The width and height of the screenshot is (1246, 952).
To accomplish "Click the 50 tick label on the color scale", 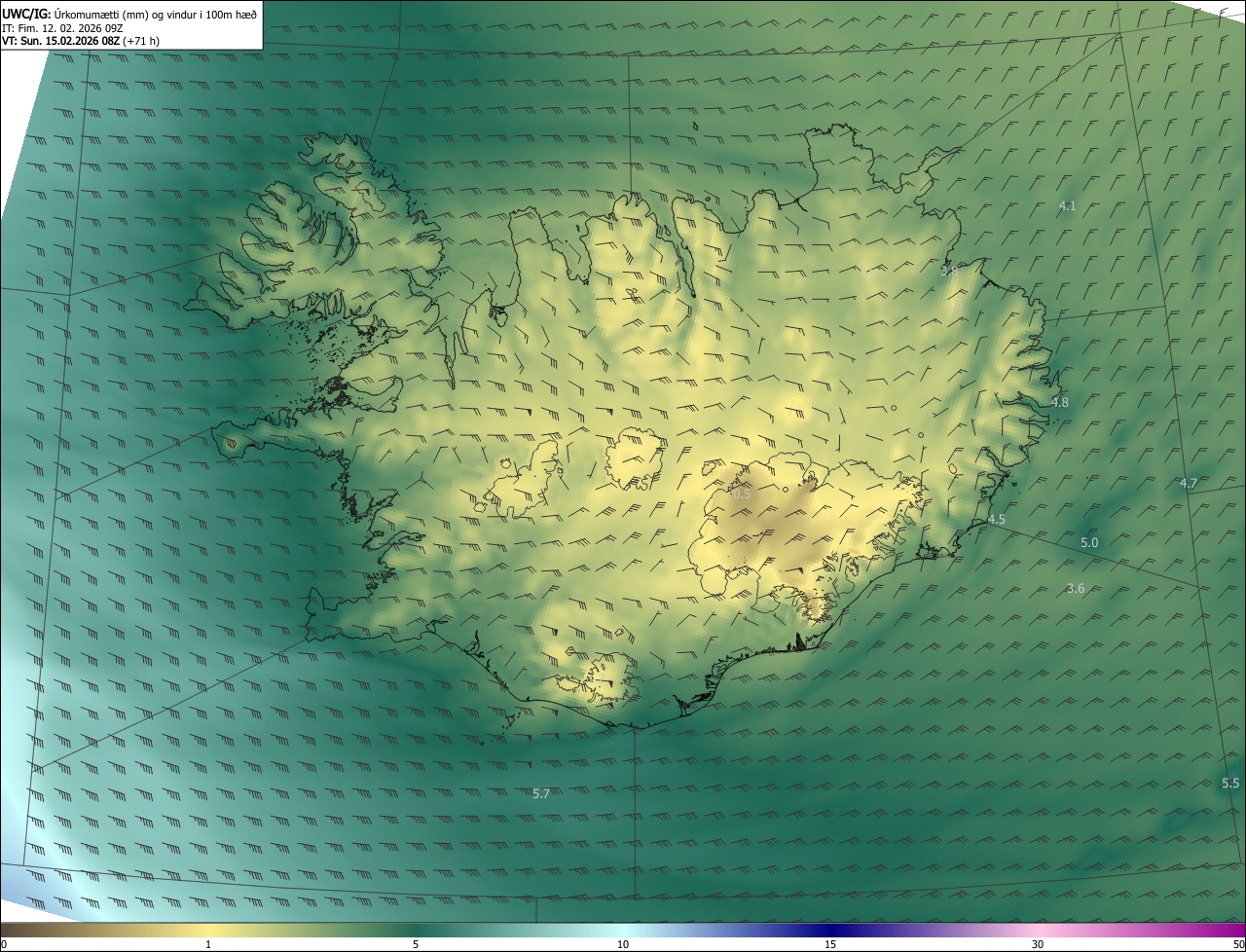I will (x=1238, y=944).
